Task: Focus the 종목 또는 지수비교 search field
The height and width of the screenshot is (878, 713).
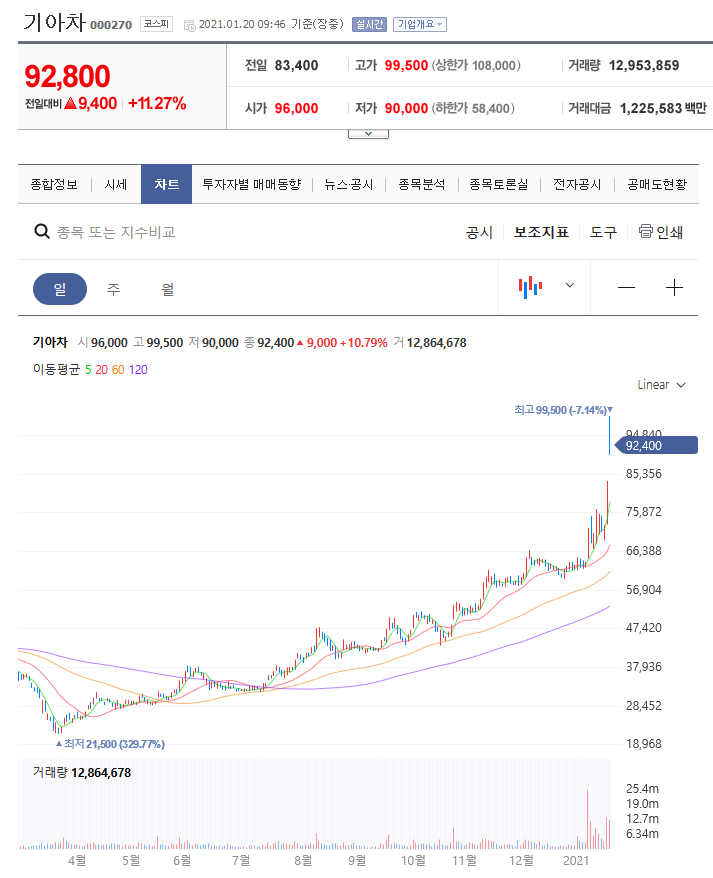Action: pyautogui.click(x=116, y=232)
